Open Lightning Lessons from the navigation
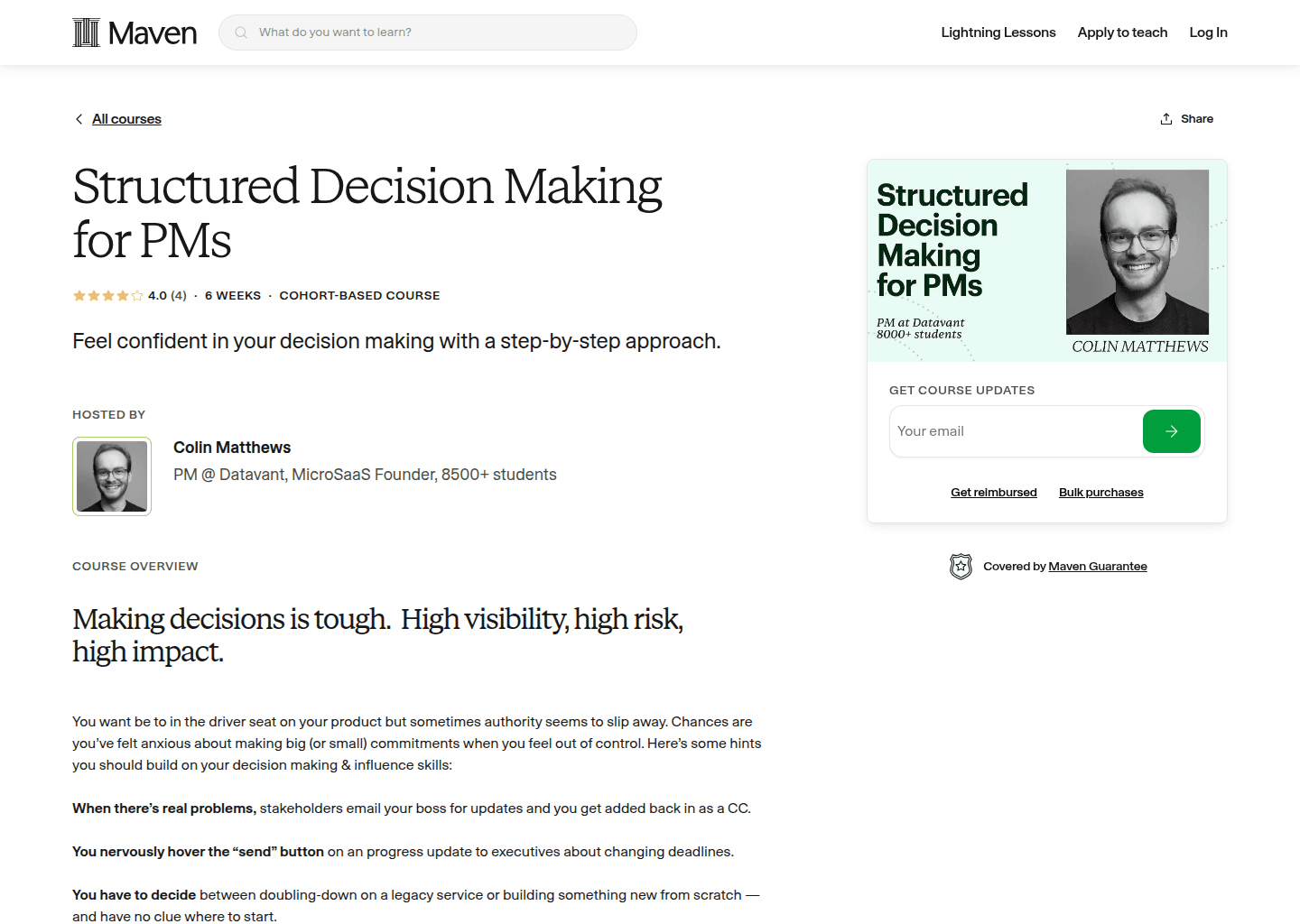 998,32
